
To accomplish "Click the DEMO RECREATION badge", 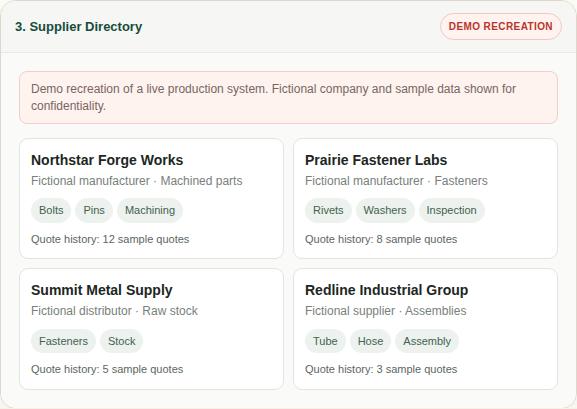I will [500, 27].
